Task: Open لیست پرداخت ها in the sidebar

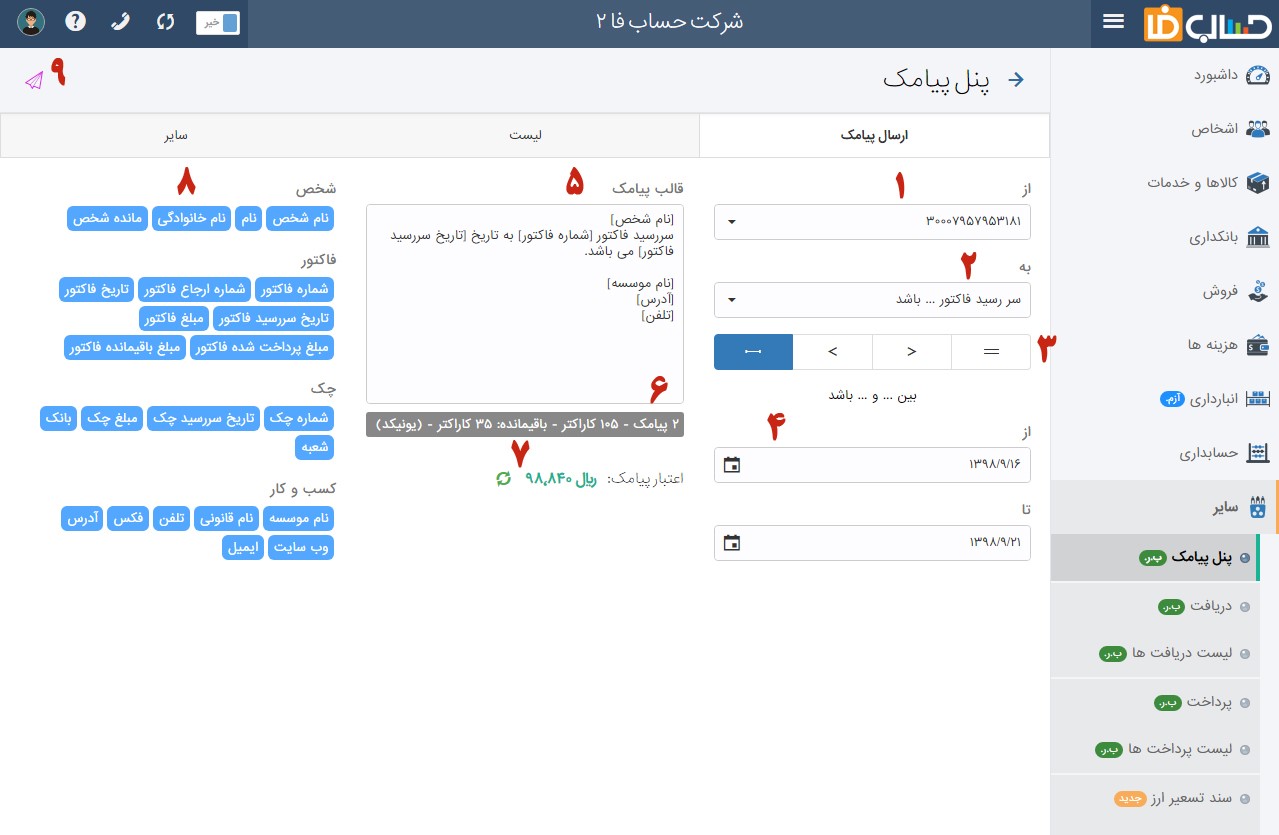Action: coord(1154,749)
